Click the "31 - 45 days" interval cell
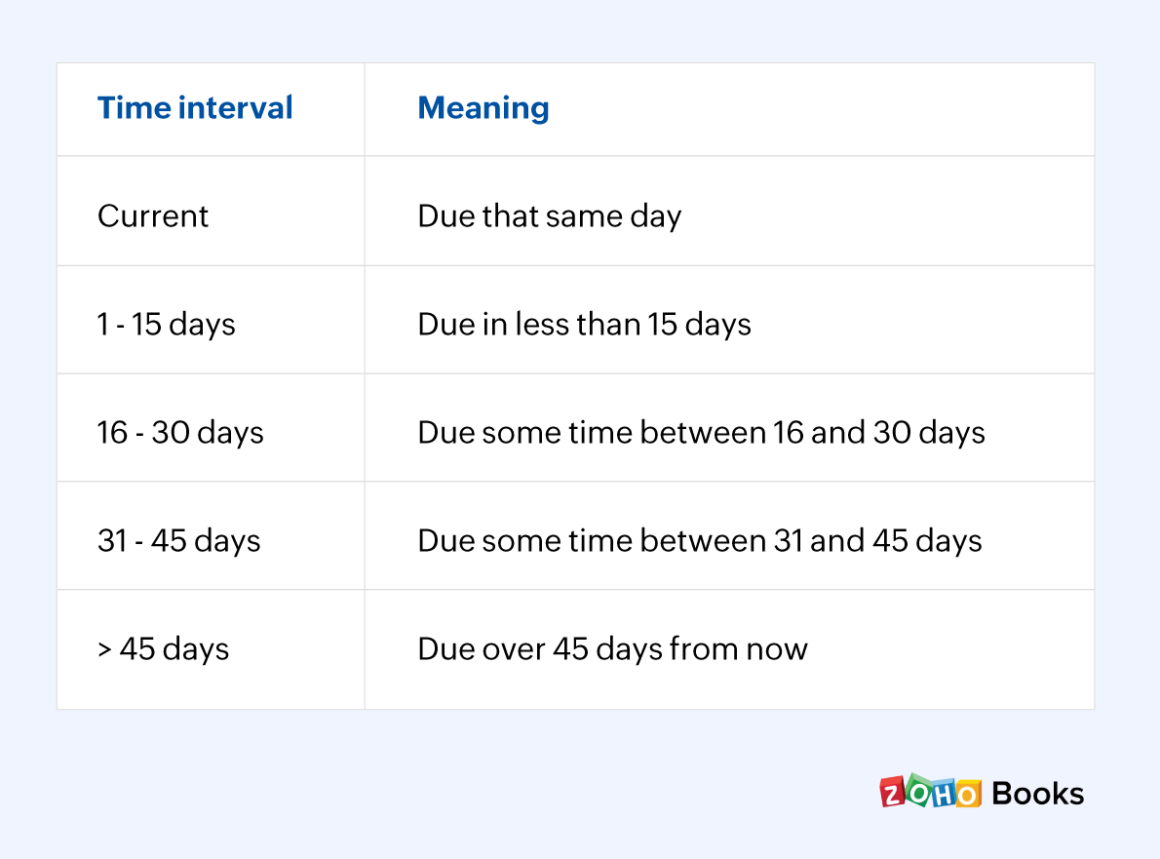Viewport: 1160px width, 859px height. (x=179, y=541)
